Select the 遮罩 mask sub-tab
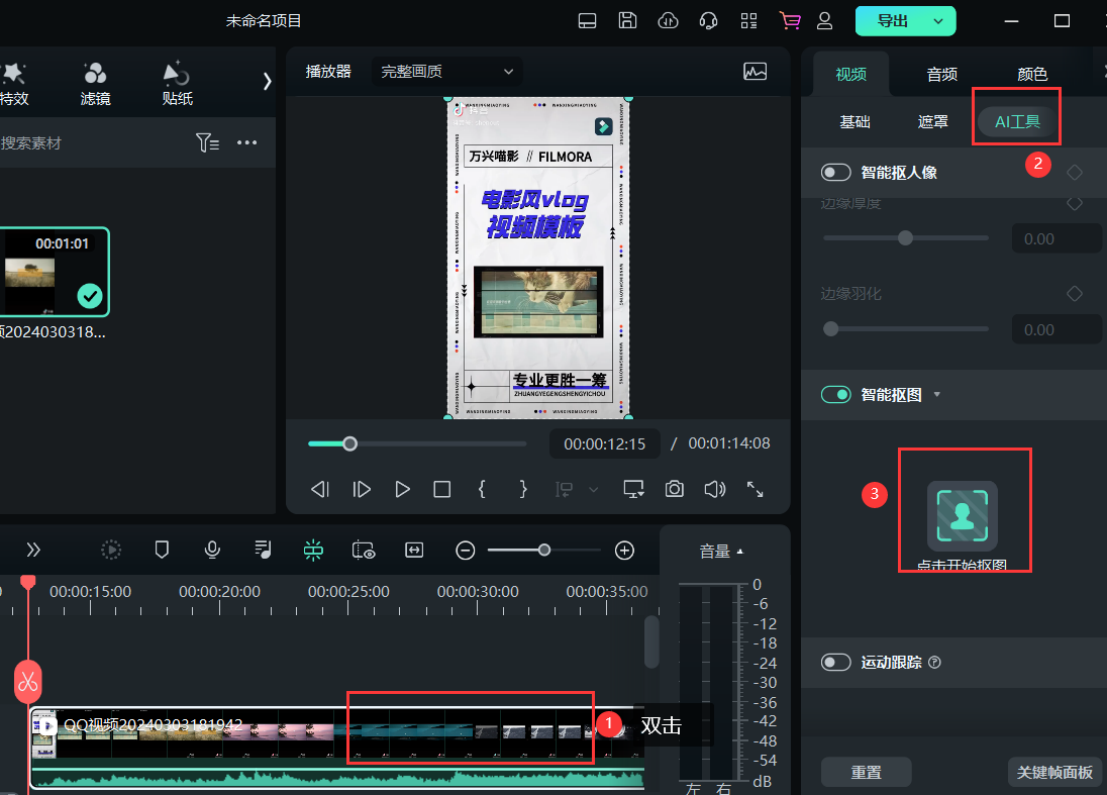 pos(933,122)
